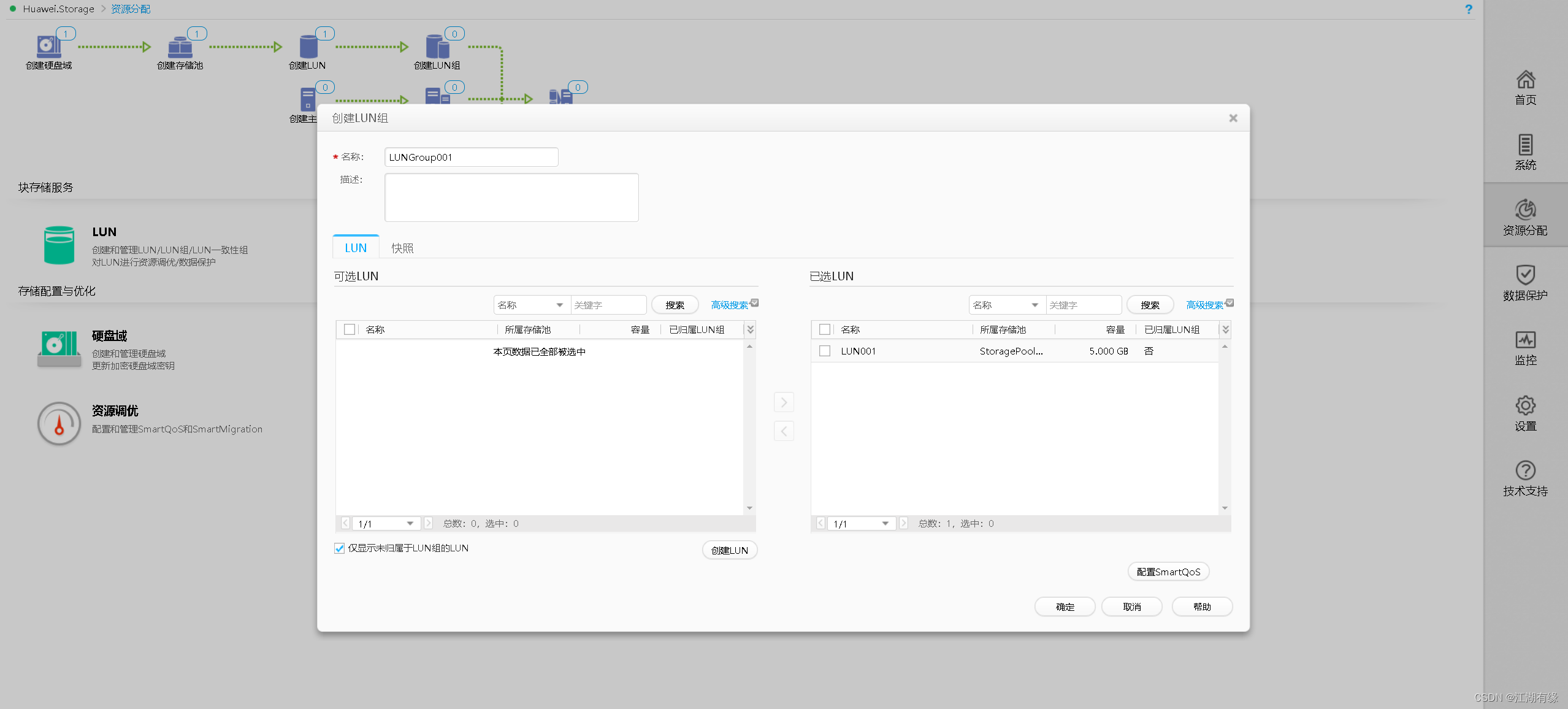The image size is (1568, 709).
Task: Open the green LUN service icon
Action: click(59, 245)
